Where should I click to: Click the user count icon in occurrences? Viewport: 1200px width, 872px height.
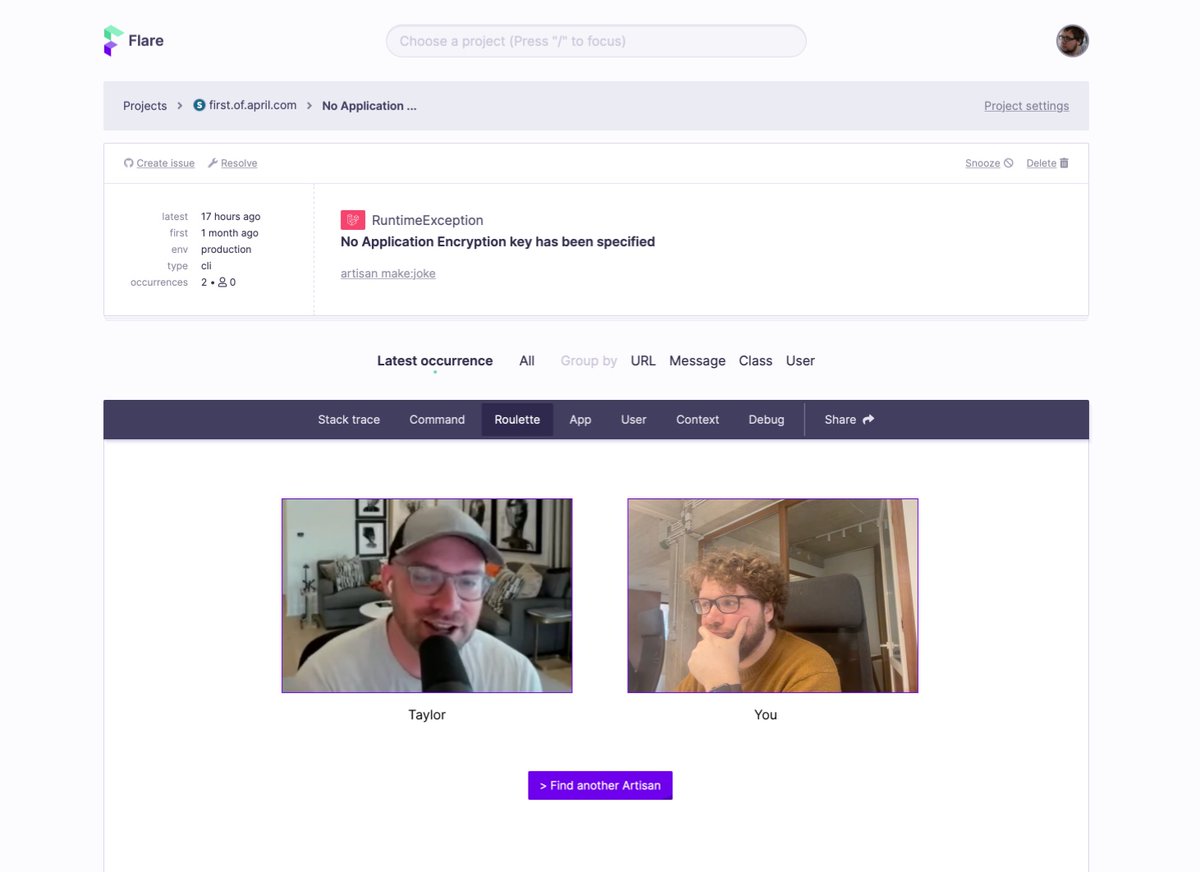tap(222, 282)
